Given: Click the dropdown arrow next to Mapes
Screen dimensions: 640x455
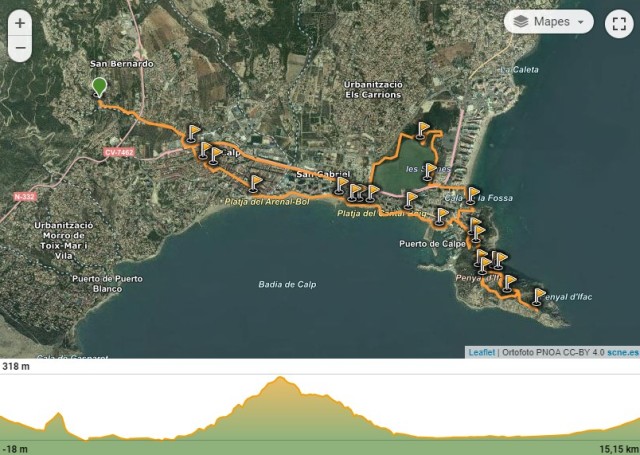Looking at the screenshot, I should click(581, 22).
